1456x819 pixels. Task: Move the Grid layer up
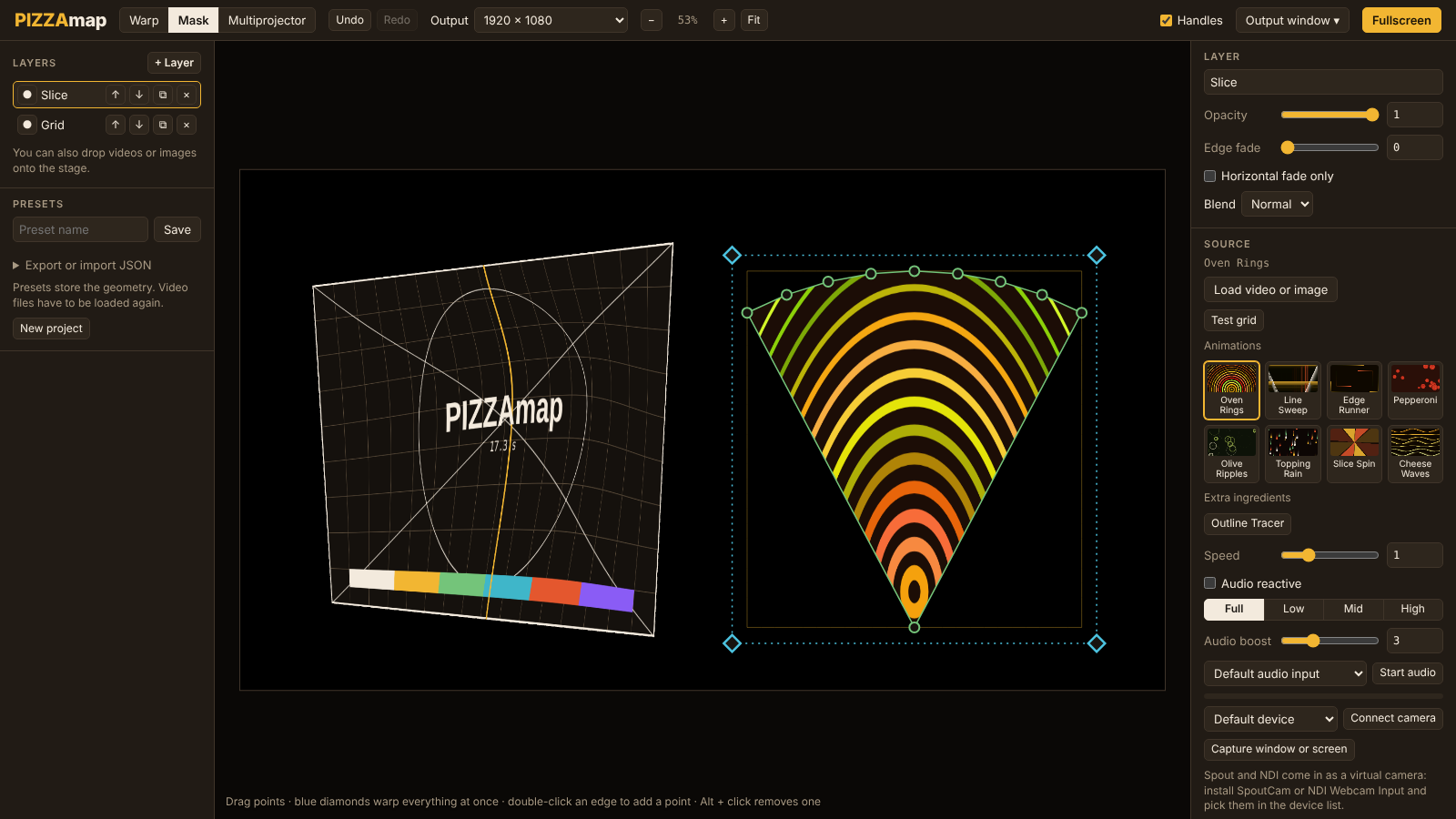[x=116, y=125]
